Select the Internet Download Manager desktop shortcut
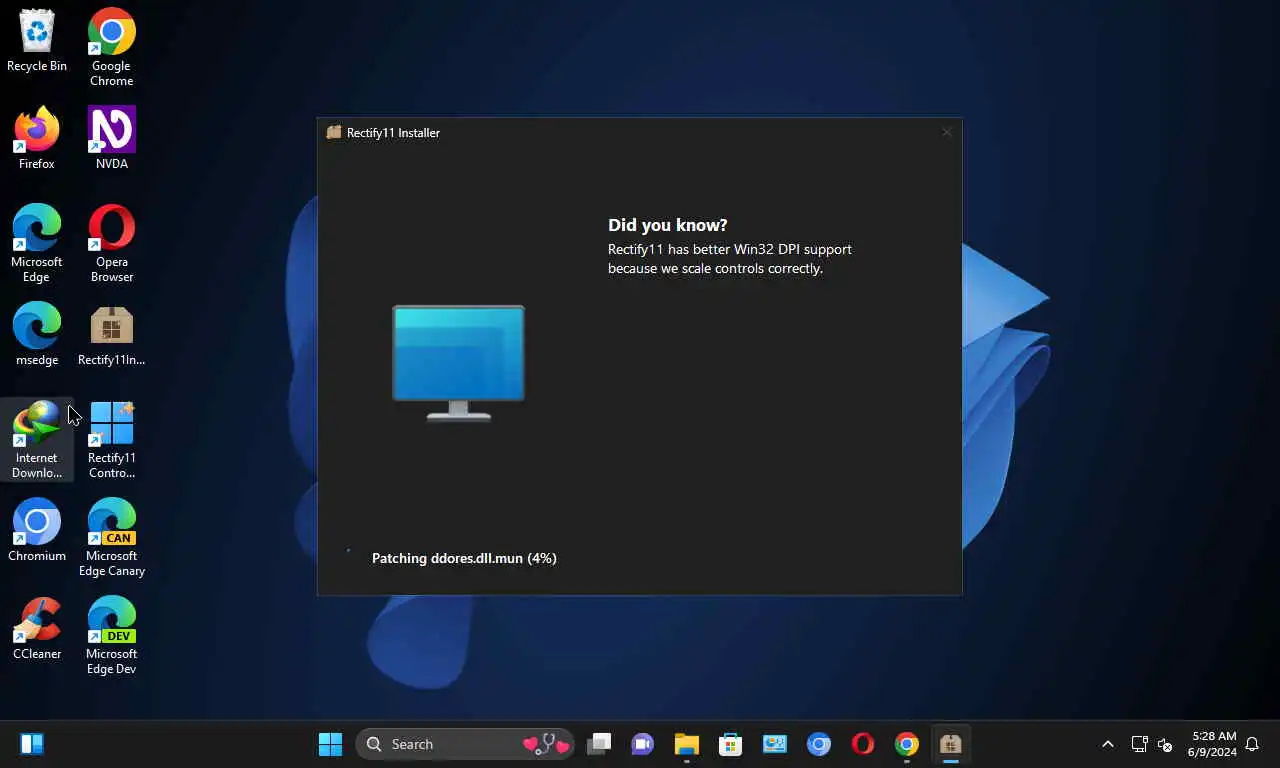This screenshot has height=768, width=1280. tap(37, 439)
